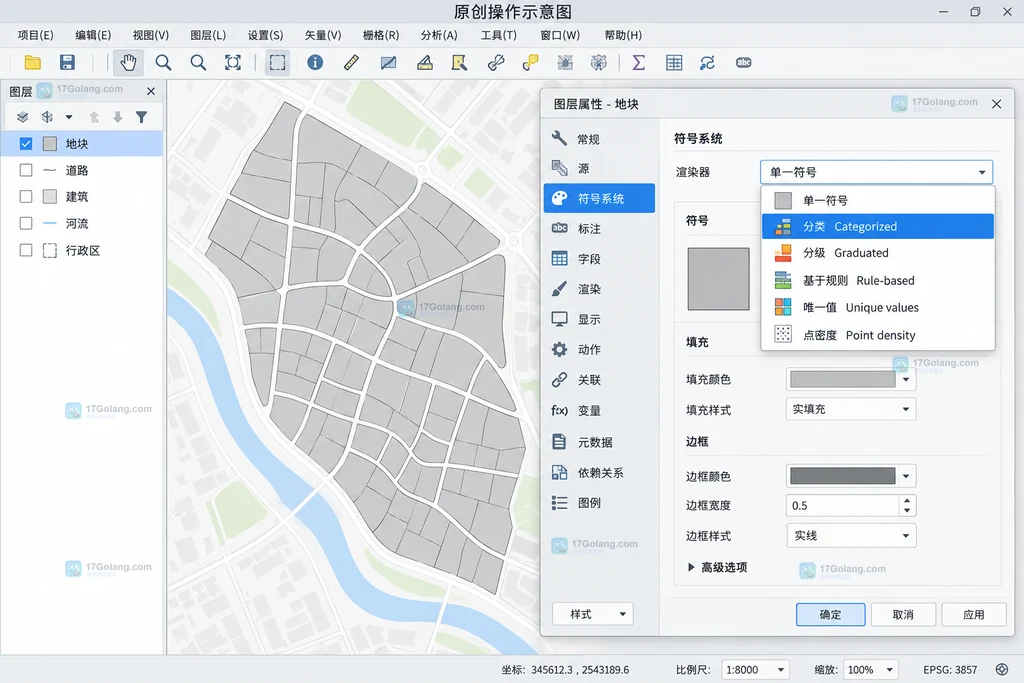1024x683 pixels.
Task: Open the 矢量(V) menu
Action: (x=323, y=35)
